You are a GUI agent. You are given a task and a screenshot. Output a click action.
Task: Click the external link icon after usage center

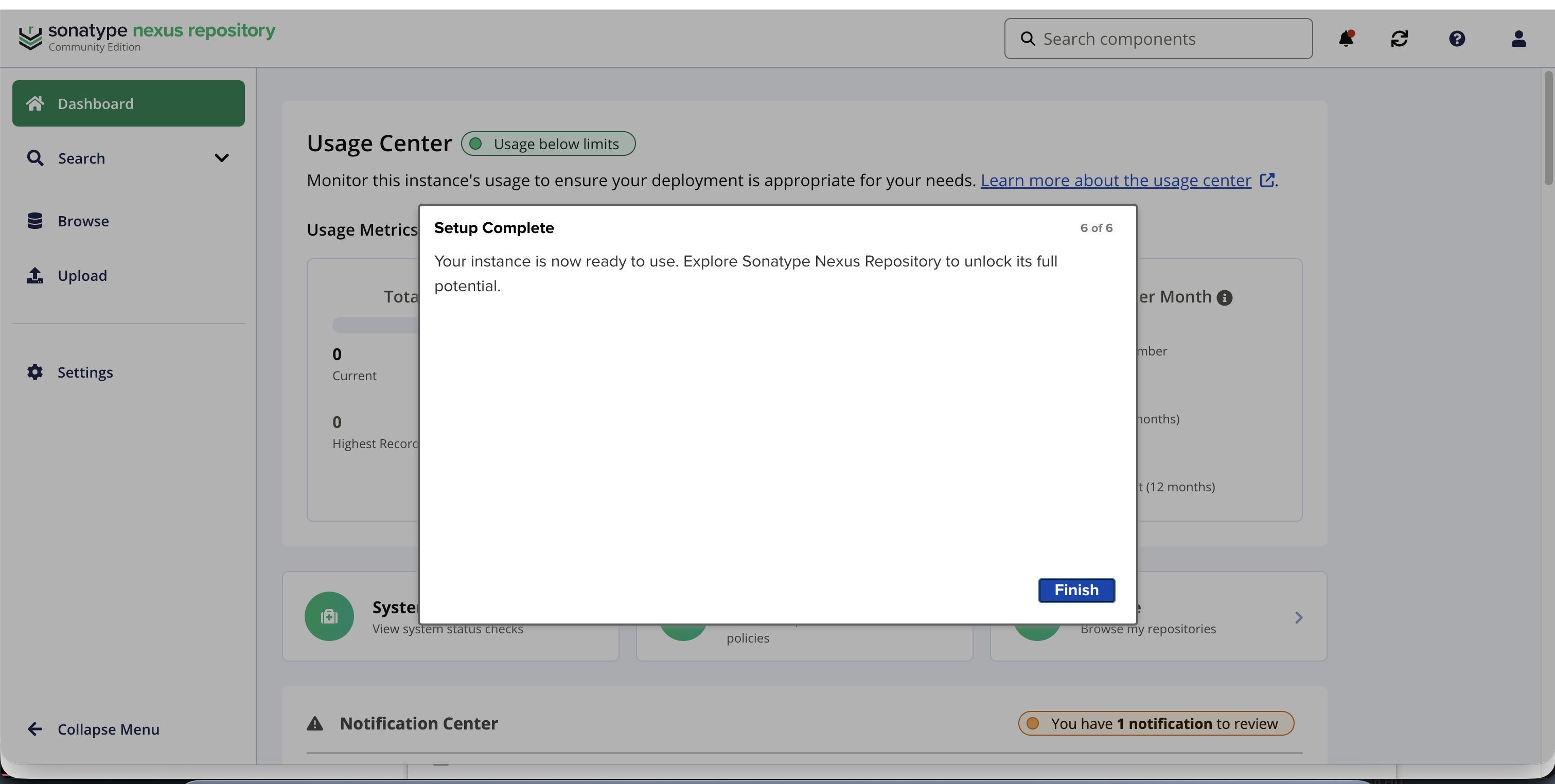1267,180
